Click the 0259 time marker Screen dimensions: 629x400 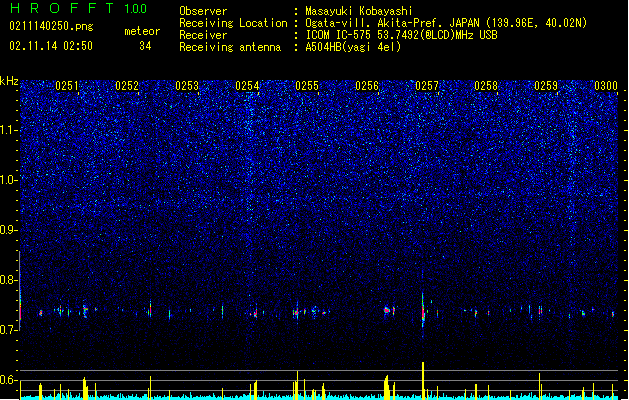point(546,86)
